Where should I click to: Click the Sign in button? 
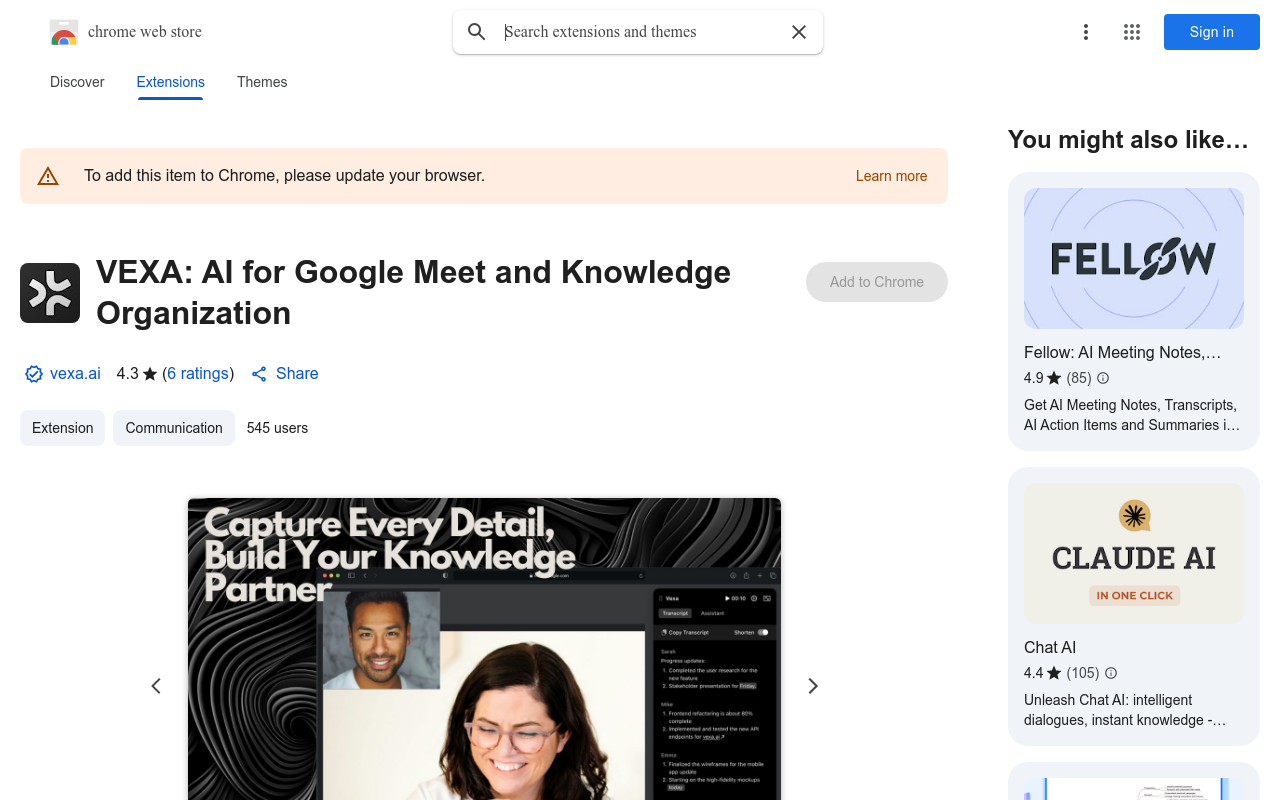click(x=1212, y=32)
